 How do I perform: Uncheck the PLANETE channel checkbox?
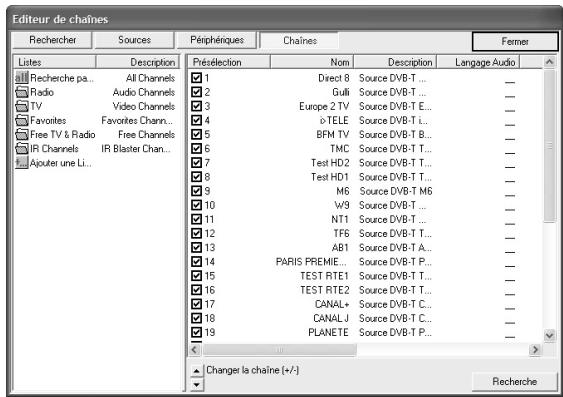click(x=196, y=332)
